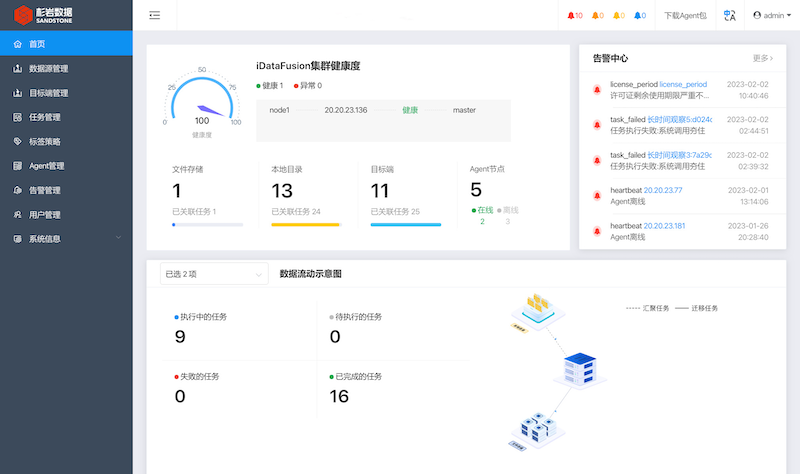Open the license_period alert link

pos(683,84)
